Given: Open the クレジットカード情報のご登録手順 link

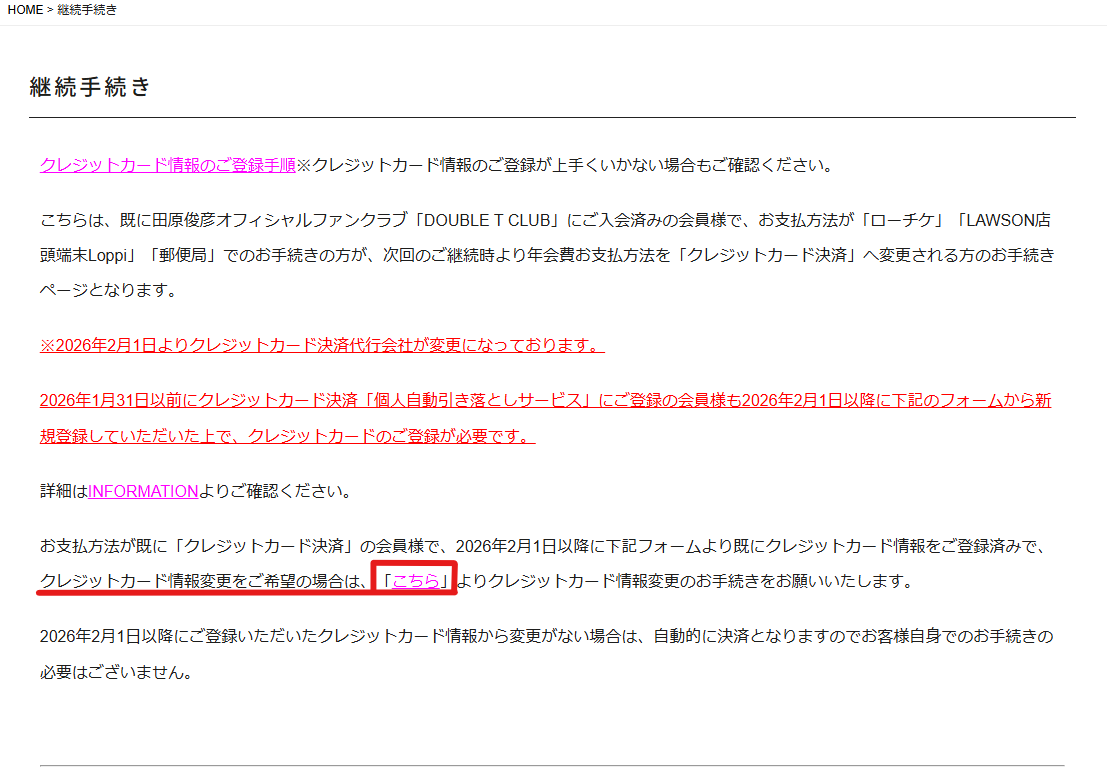Looking at the screenshot, I should coord(167,165).
